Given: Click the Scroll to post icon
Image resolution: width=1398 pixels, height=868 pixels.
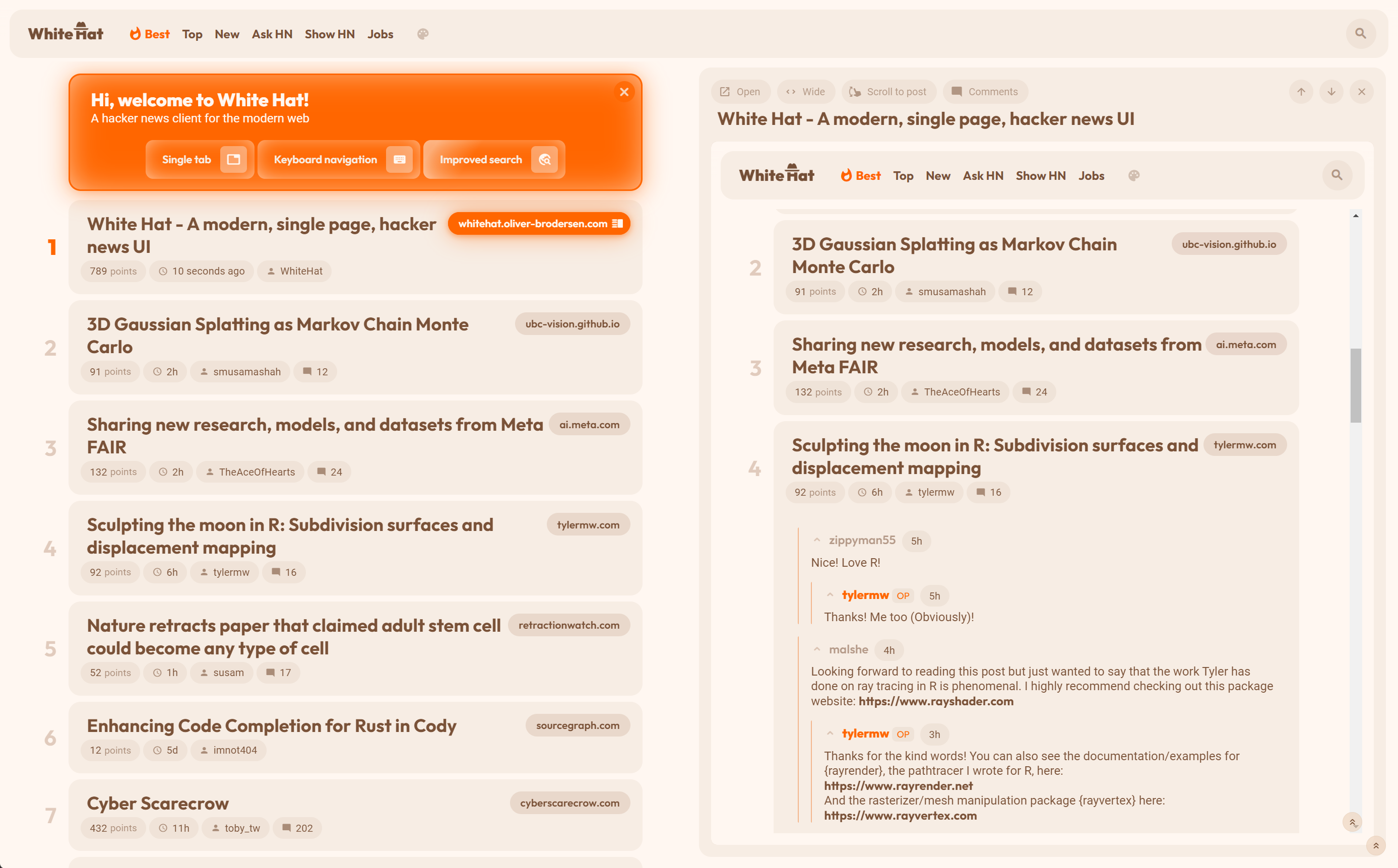Looking at the screenshot, I should pyautogui.click(x=855, y=91).
